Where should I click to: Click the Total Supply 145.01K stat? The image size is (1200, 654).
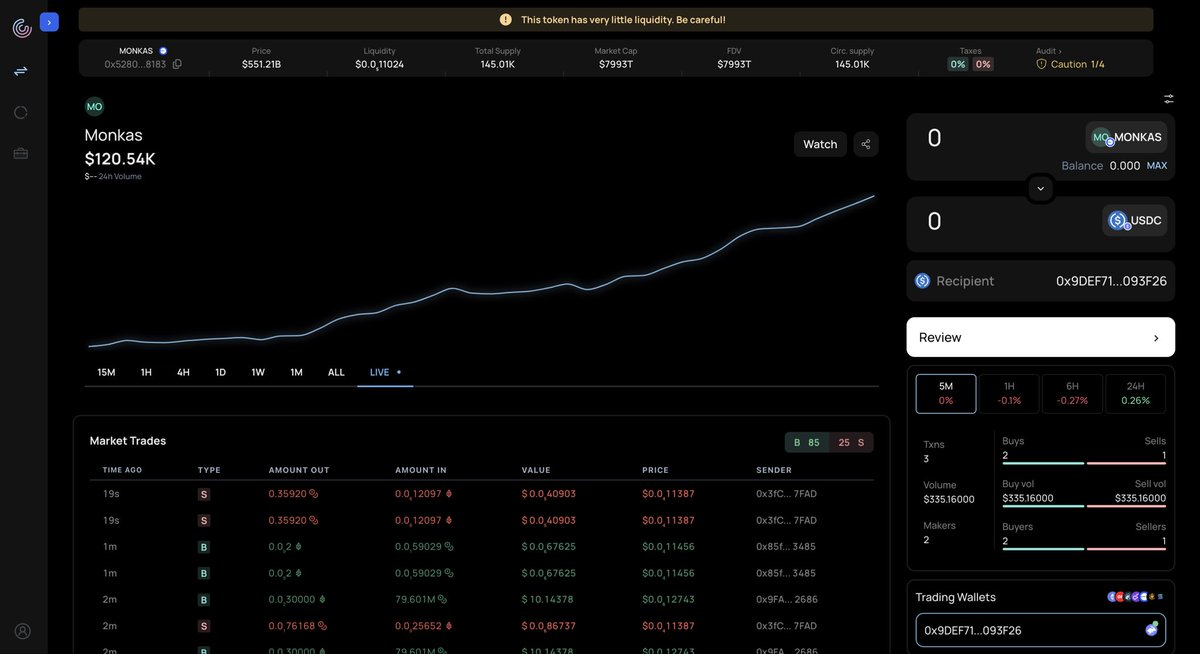(498, 58)
